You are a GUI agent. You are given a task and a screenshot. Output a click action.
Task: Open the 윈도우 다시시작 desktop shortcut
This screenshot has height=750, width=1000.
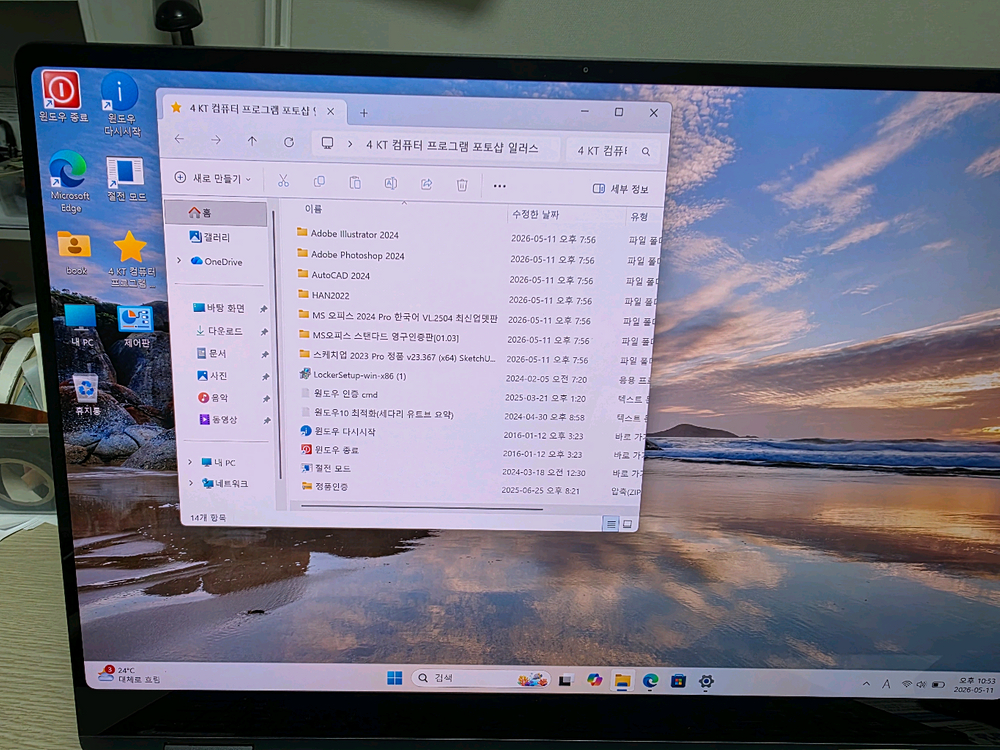[121, 104]
